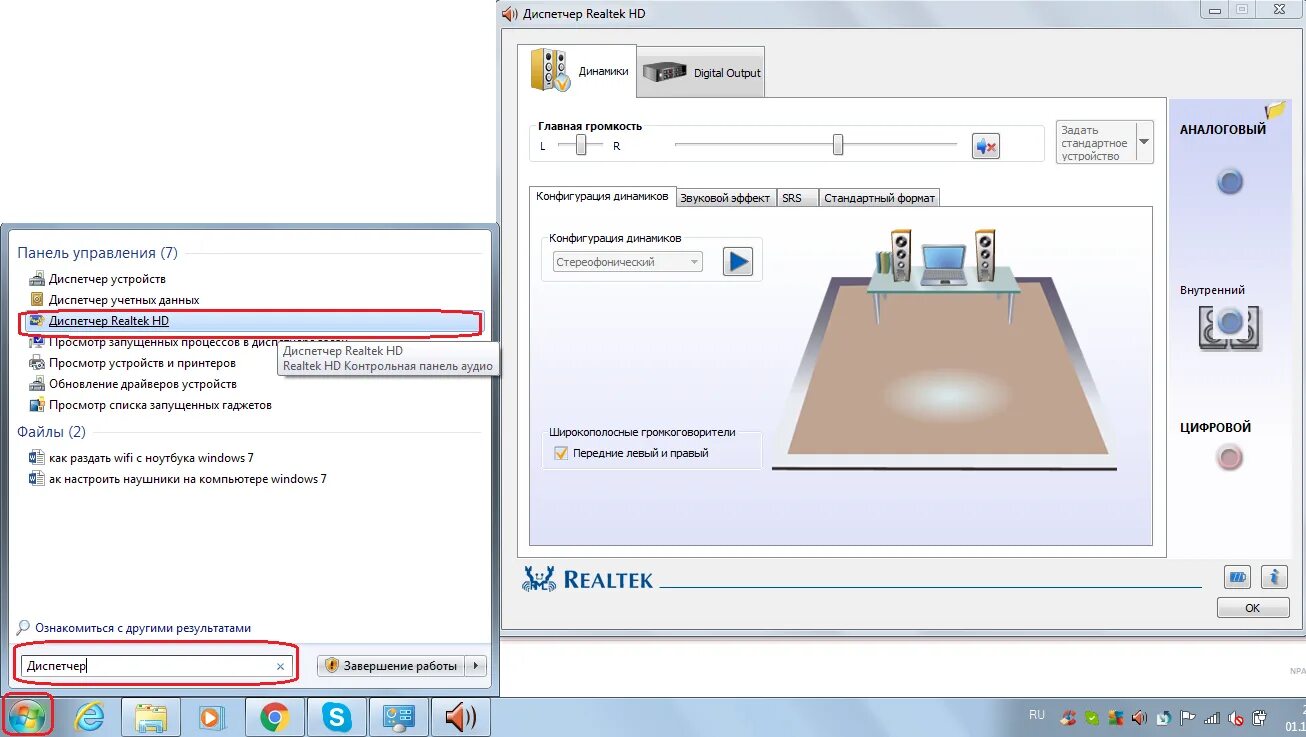This screenshot has height=737, width=1306.
Task: Open Realtek speaker icon on taskbar
Action: coord(460,717)
